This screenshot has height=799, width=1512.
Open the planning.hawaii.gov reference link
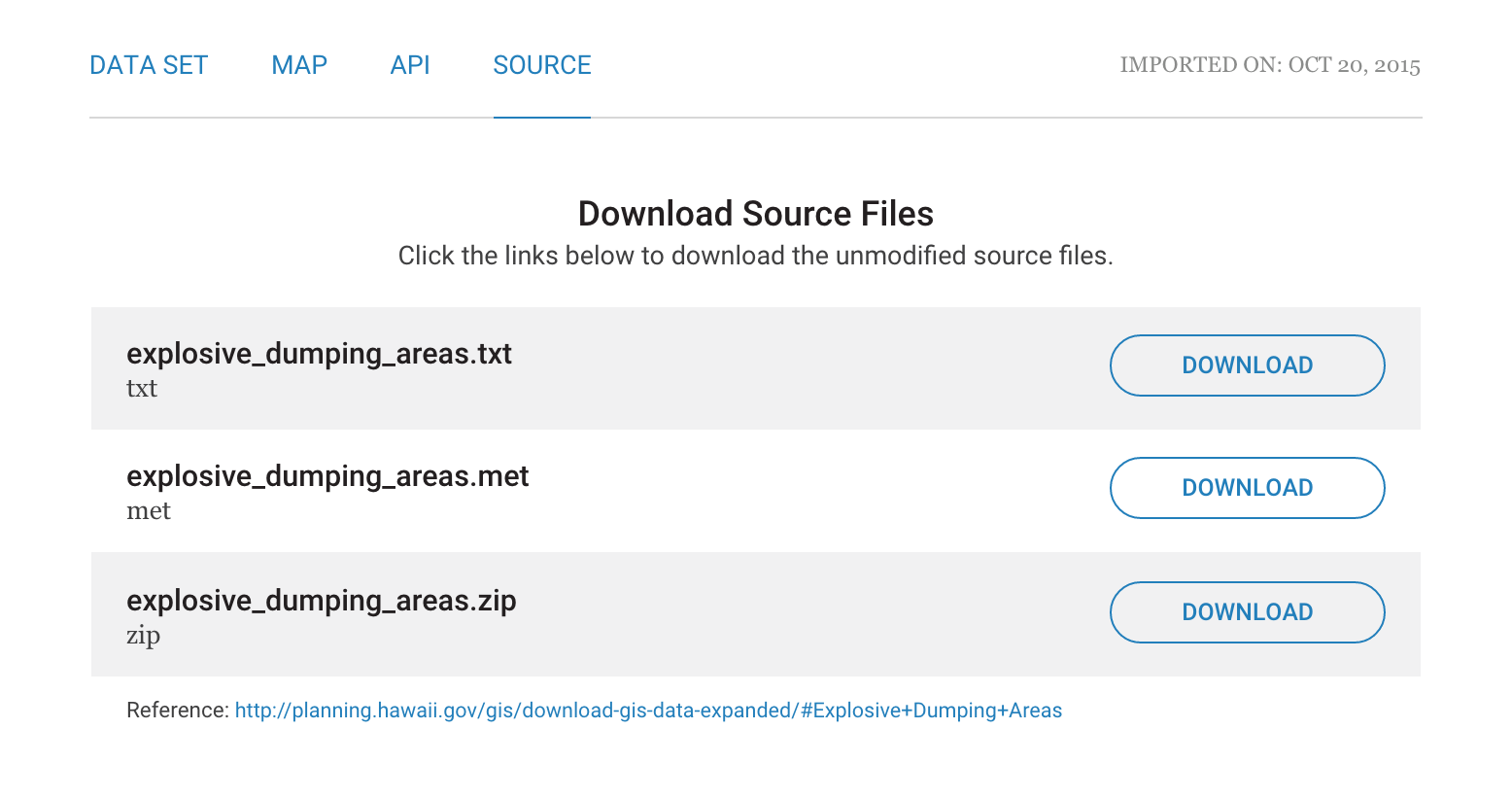point(648,711)
